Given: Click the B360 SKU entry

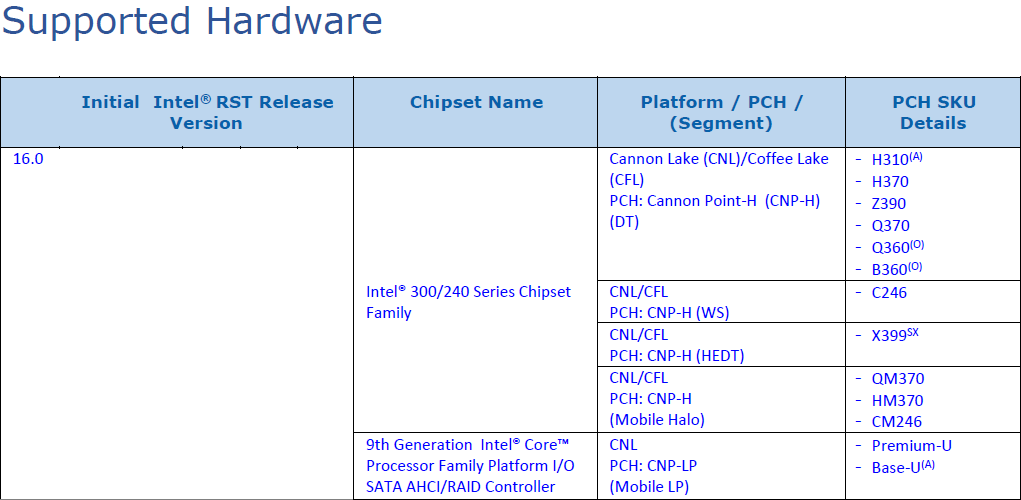Looking at the screenshot, I should click(x=897, y=269).
